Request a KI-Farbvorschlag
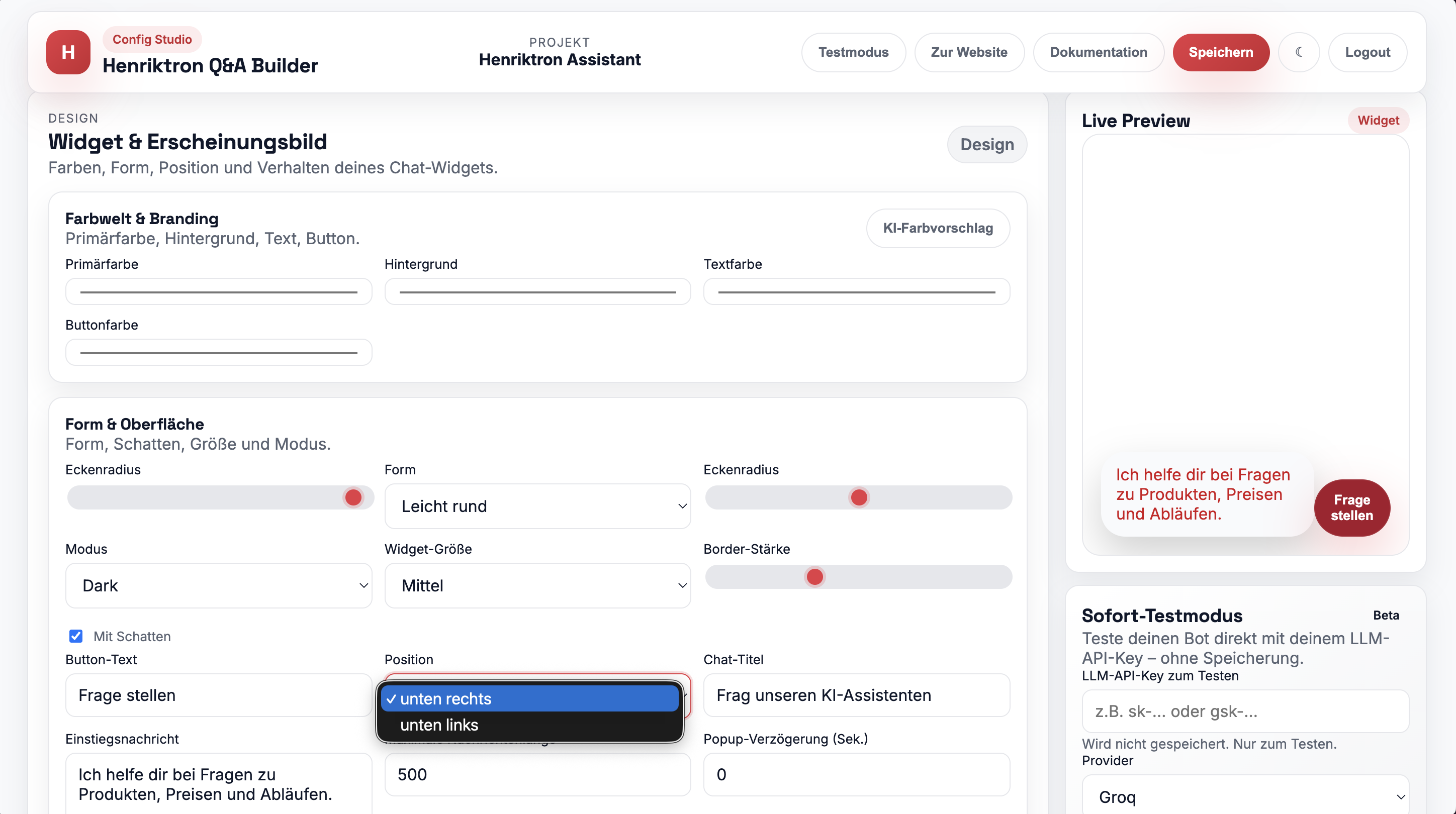The image size is (1456, 814). [x=938, y=228]
